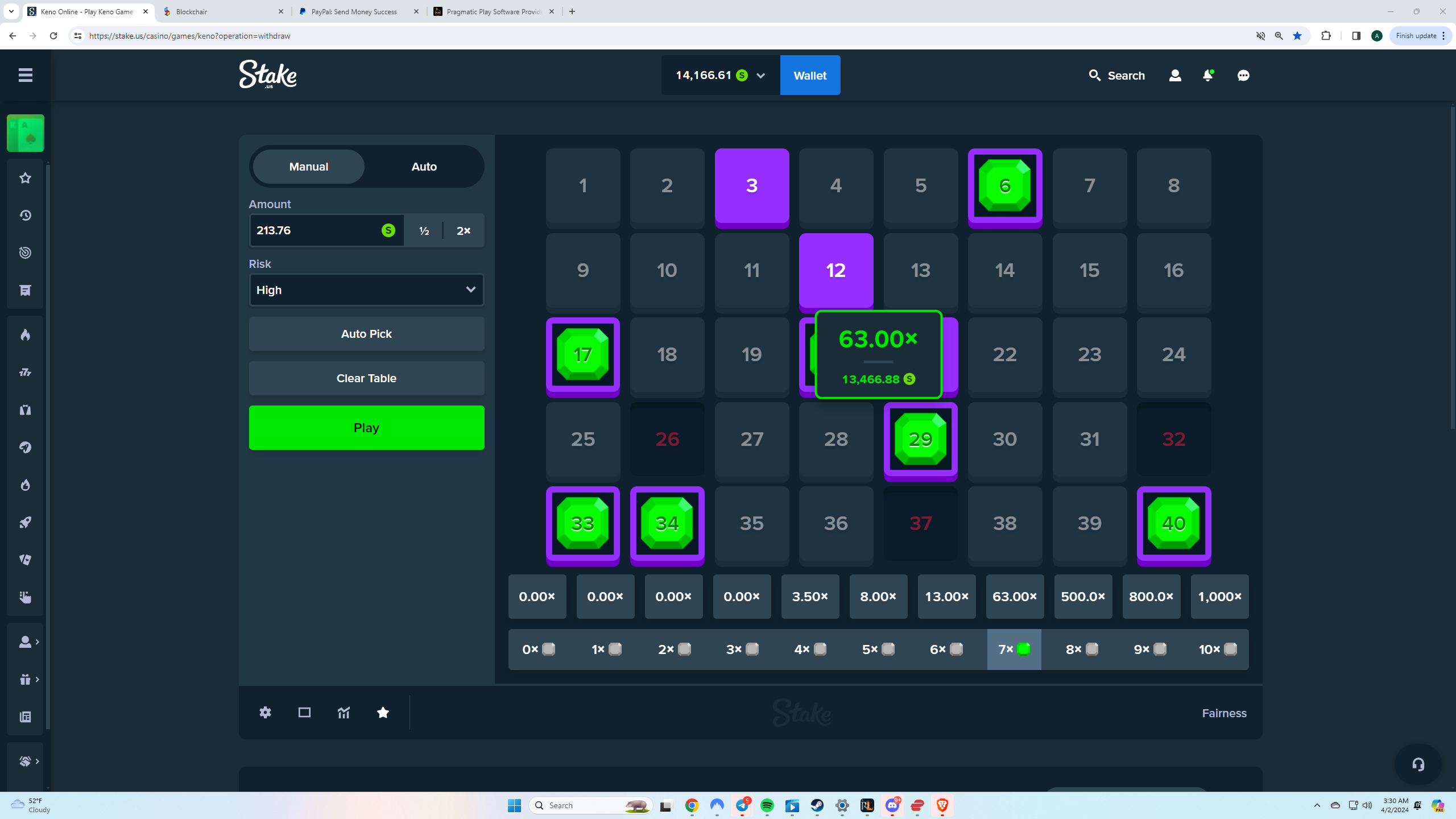The width and height of the screenshot is (1456, 819).
Task: Open the playing cards icon in sidebar
Action: [25, 560]
